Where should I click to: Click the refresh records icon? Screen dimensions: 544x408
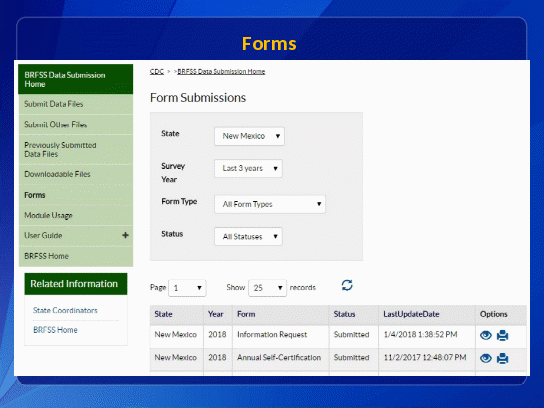pyautogui.click(x=347, y=286)
